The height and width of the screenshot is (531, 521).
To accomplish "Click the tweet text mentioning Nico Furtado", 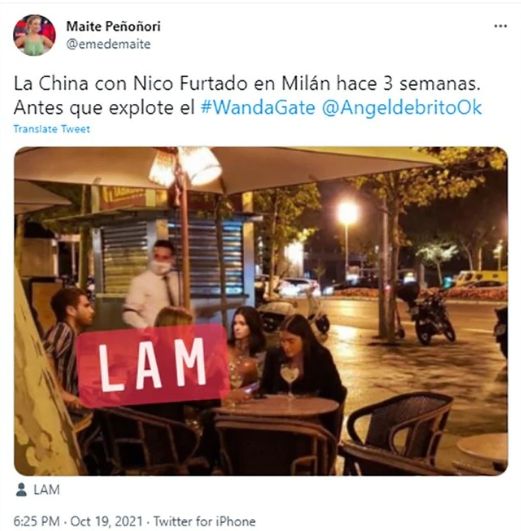I will 247,84.
